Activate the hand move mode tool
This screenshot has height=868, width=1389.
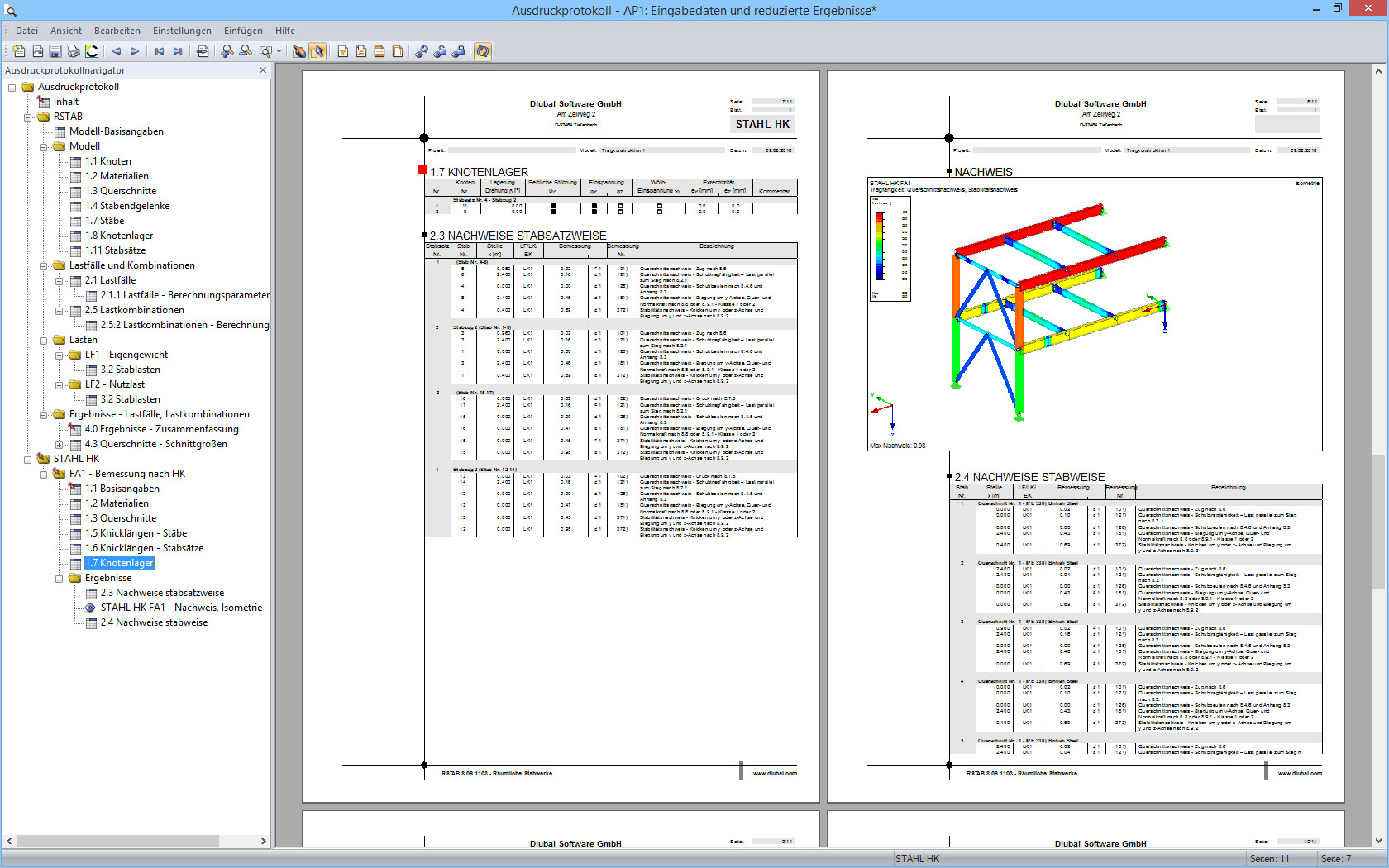click(x=299, y=51)
